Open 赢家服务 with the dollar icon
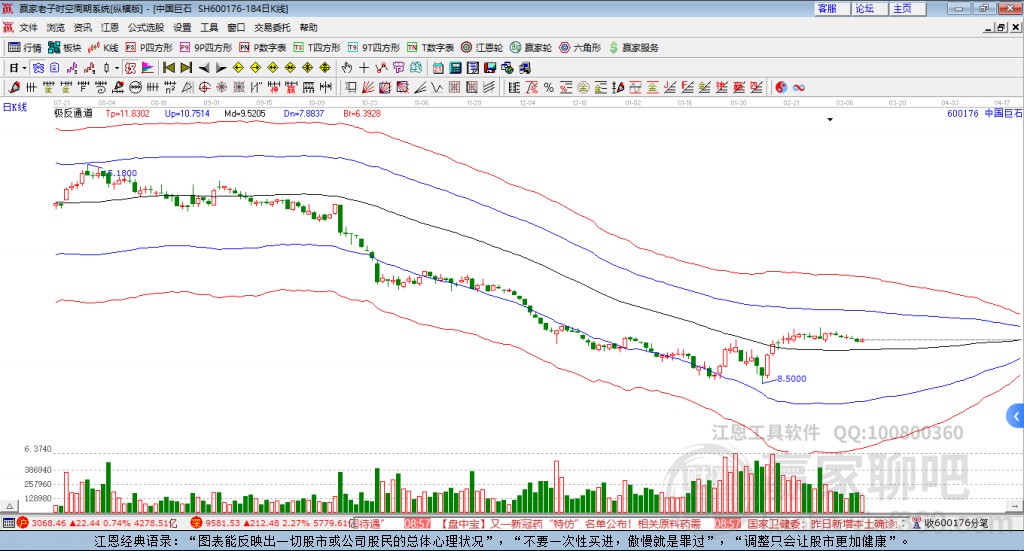The height and width of the screenshot is (551, 1024). tap(633, 48)
